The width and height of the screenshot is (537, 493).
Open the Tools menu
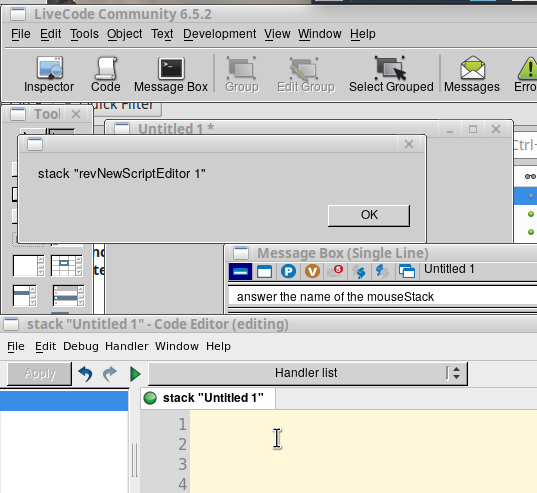(x=85, y=34)
